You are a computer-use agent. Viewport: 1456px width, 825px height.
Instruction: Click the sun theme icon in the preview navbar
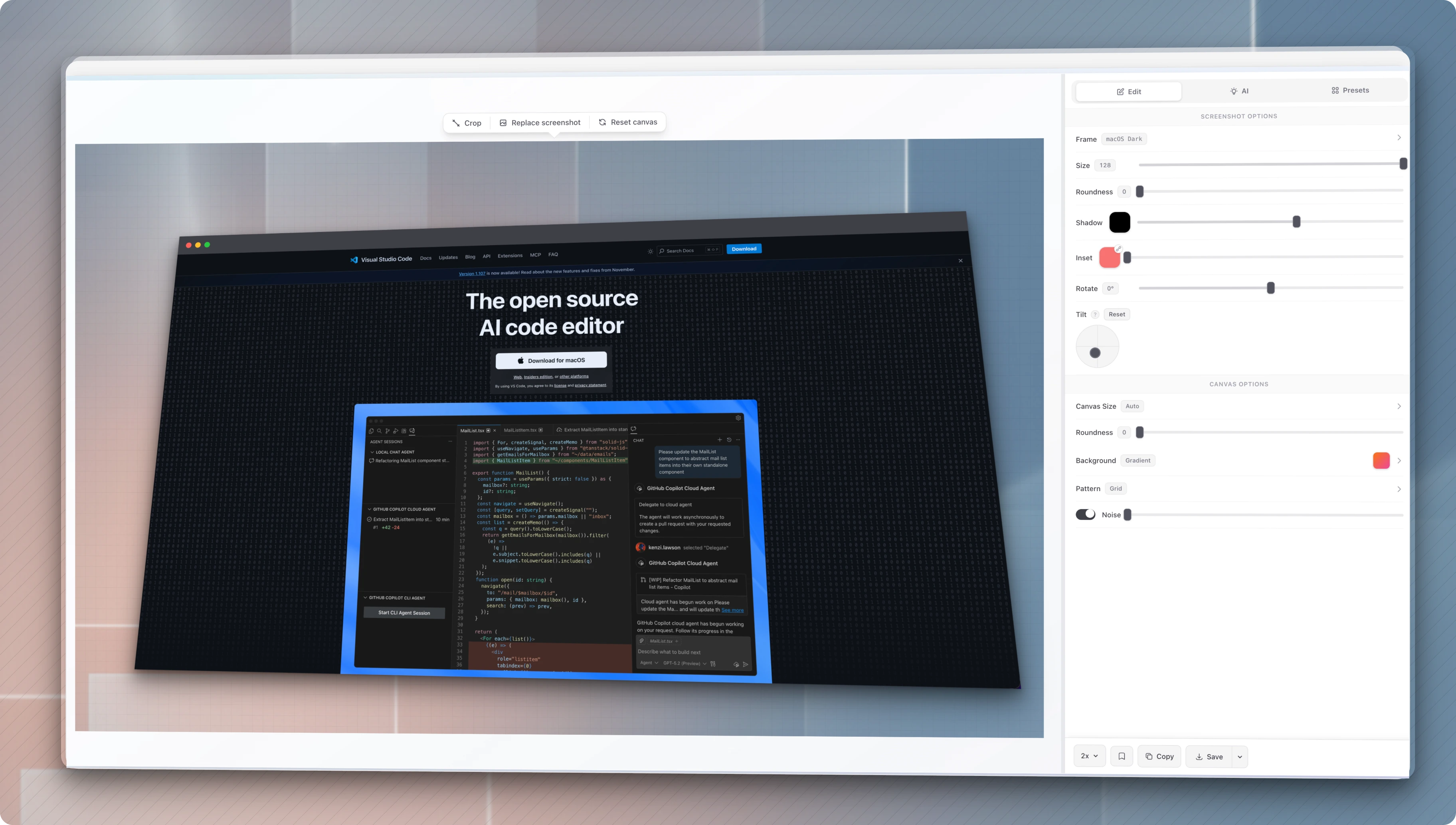tap(650, 251)
